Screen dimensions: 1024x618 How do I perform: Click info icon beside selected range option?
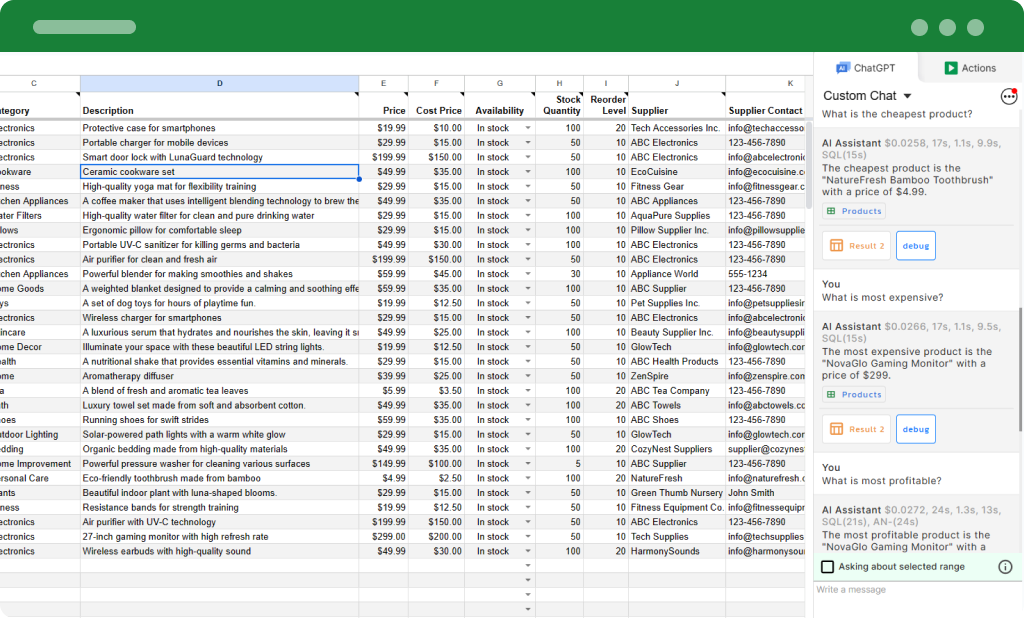point(1005,567)
